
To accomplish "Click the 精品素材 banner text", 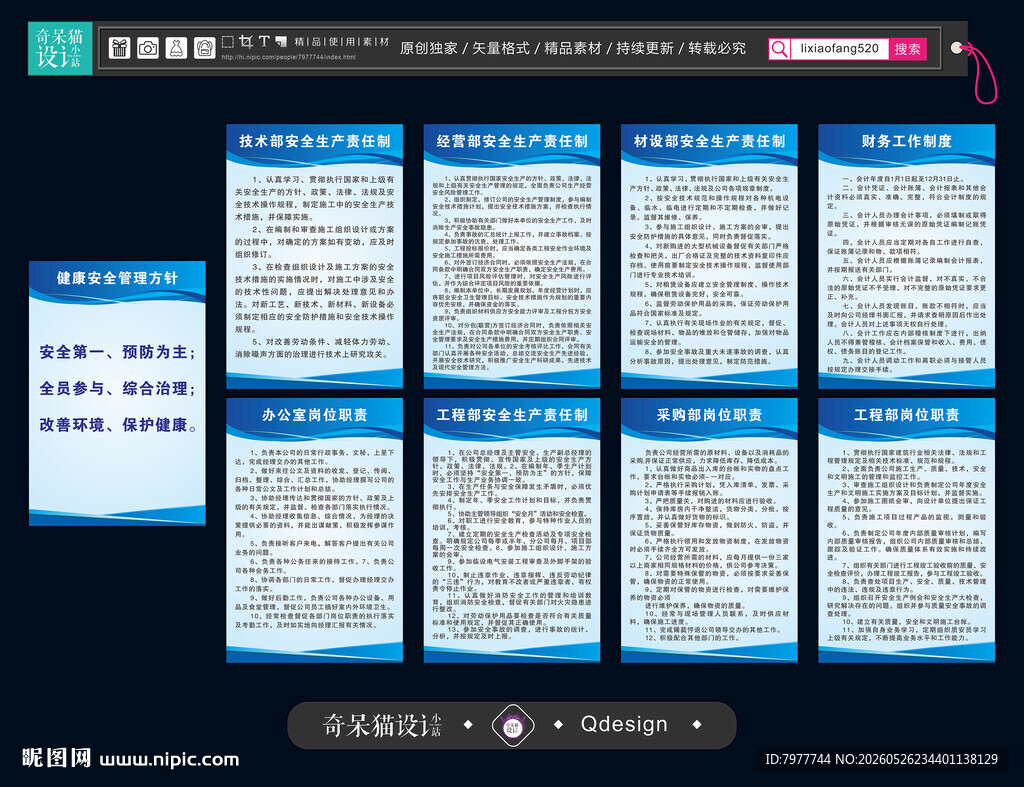I will point(573,48).
